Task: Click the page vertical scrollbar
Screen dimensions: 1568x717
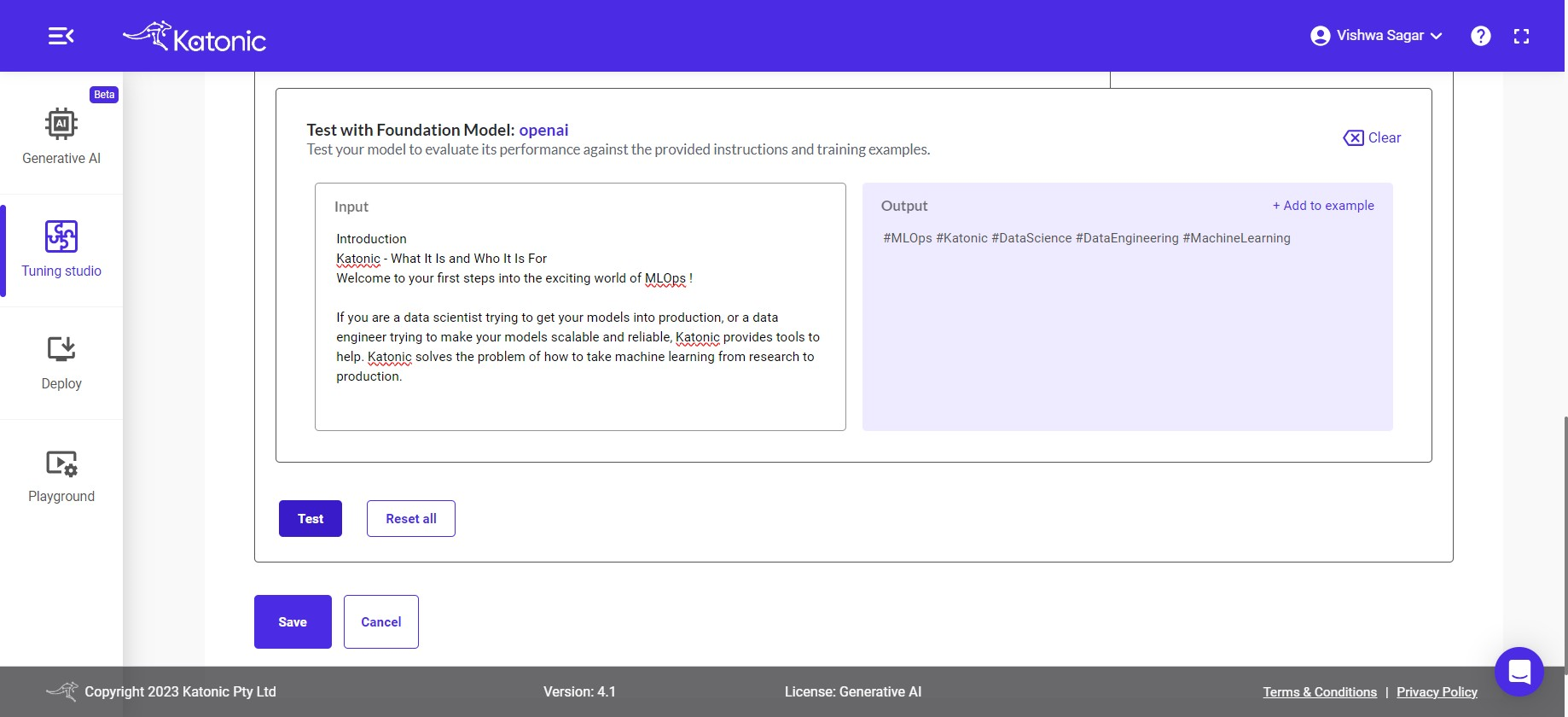Action: (x=1565, y=546)
